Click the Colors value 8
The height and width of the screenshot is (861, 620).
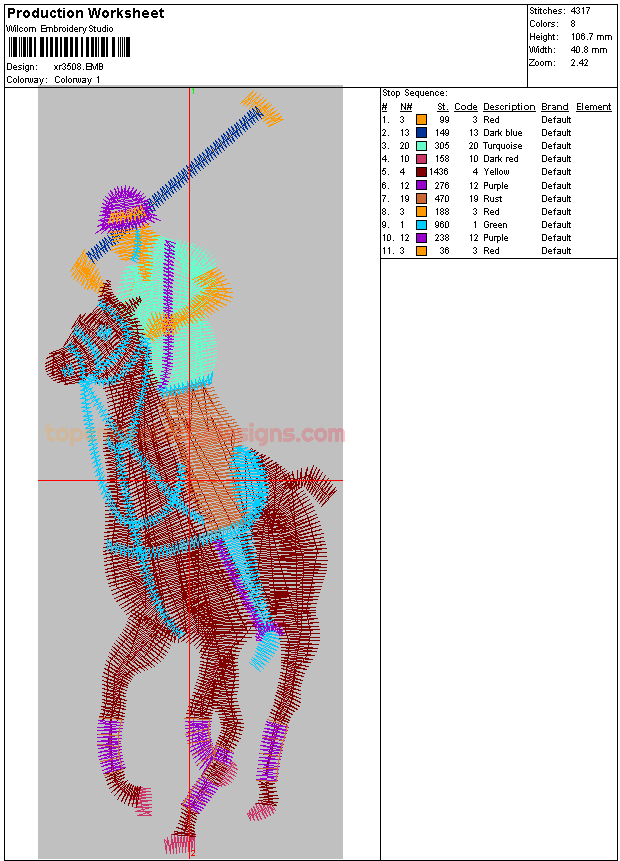pyautogui.click(x=573, y=24)
